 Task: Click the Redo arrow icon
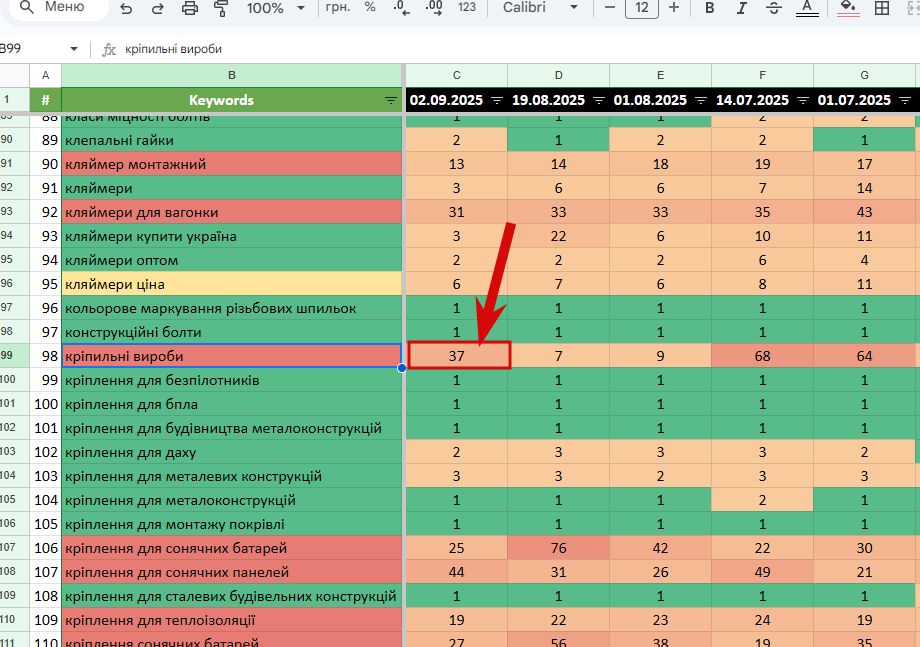(x=157, y=8)
